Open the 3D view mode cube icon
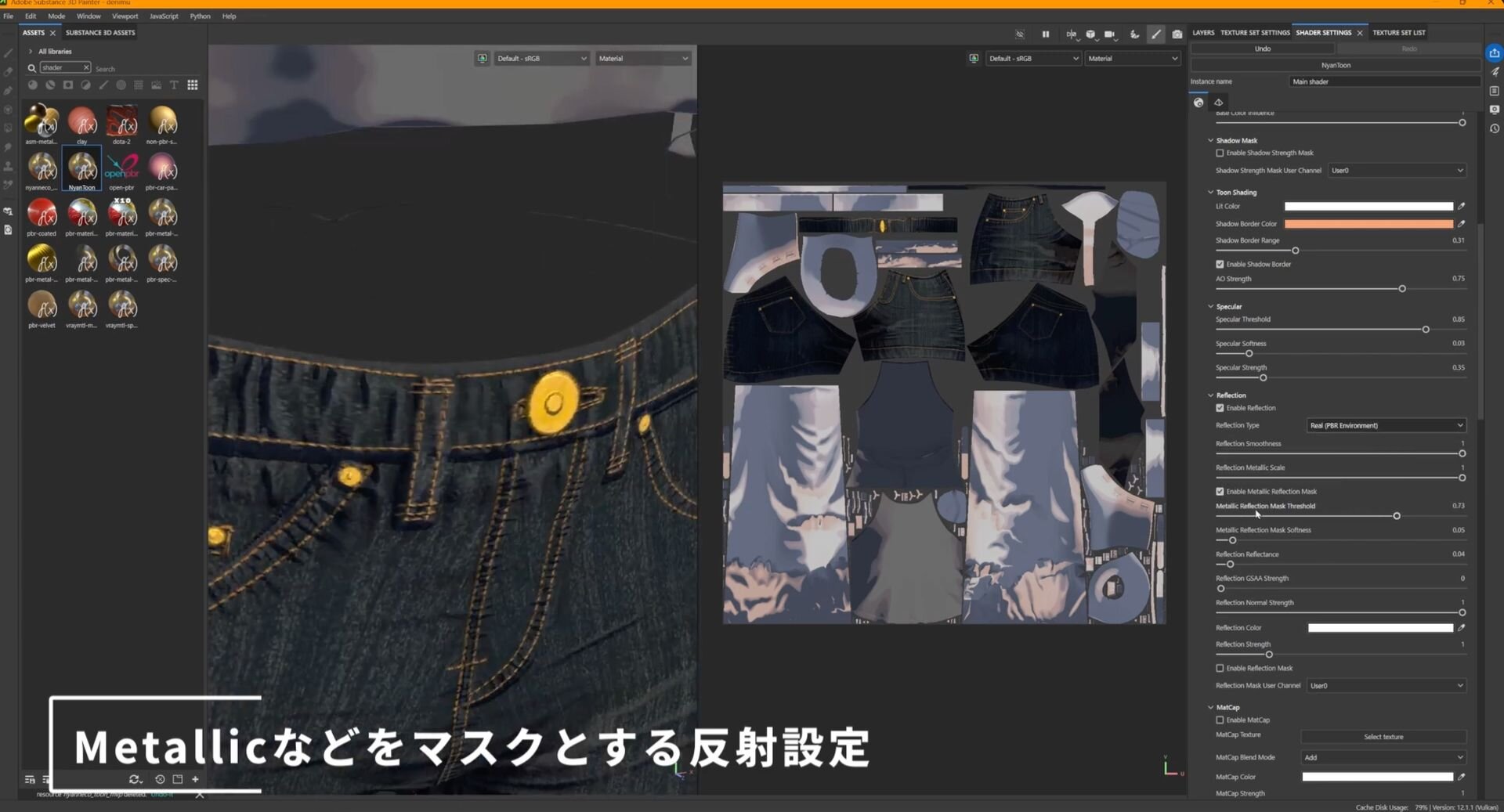 click(1090, 34)
